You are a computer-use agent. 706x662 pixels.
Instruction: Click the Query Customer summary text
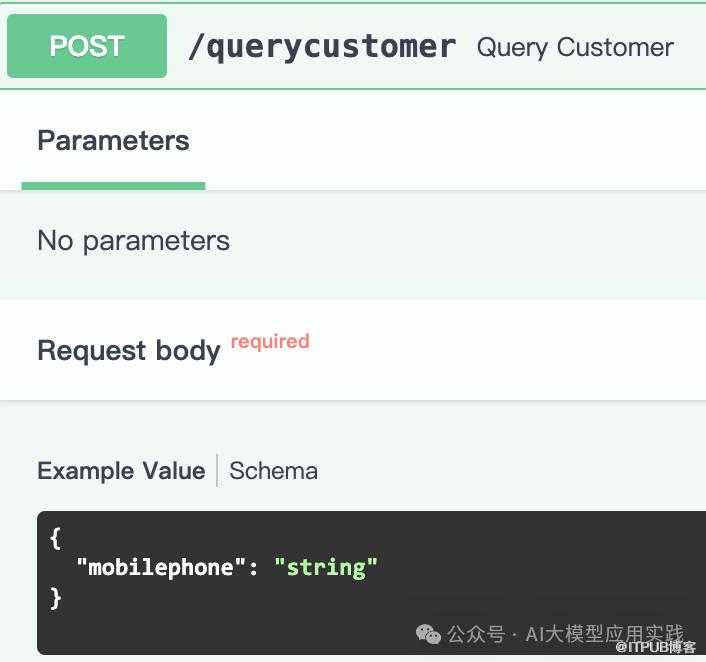[x=575, y=47]
